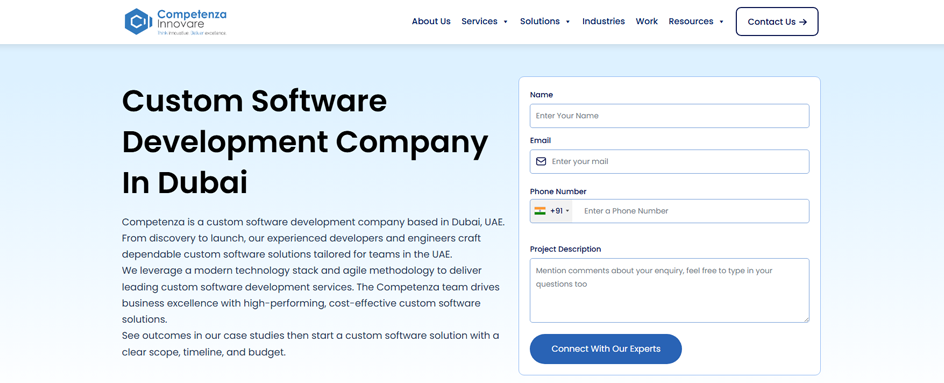Click the Phone Number label

coord(558,192)
